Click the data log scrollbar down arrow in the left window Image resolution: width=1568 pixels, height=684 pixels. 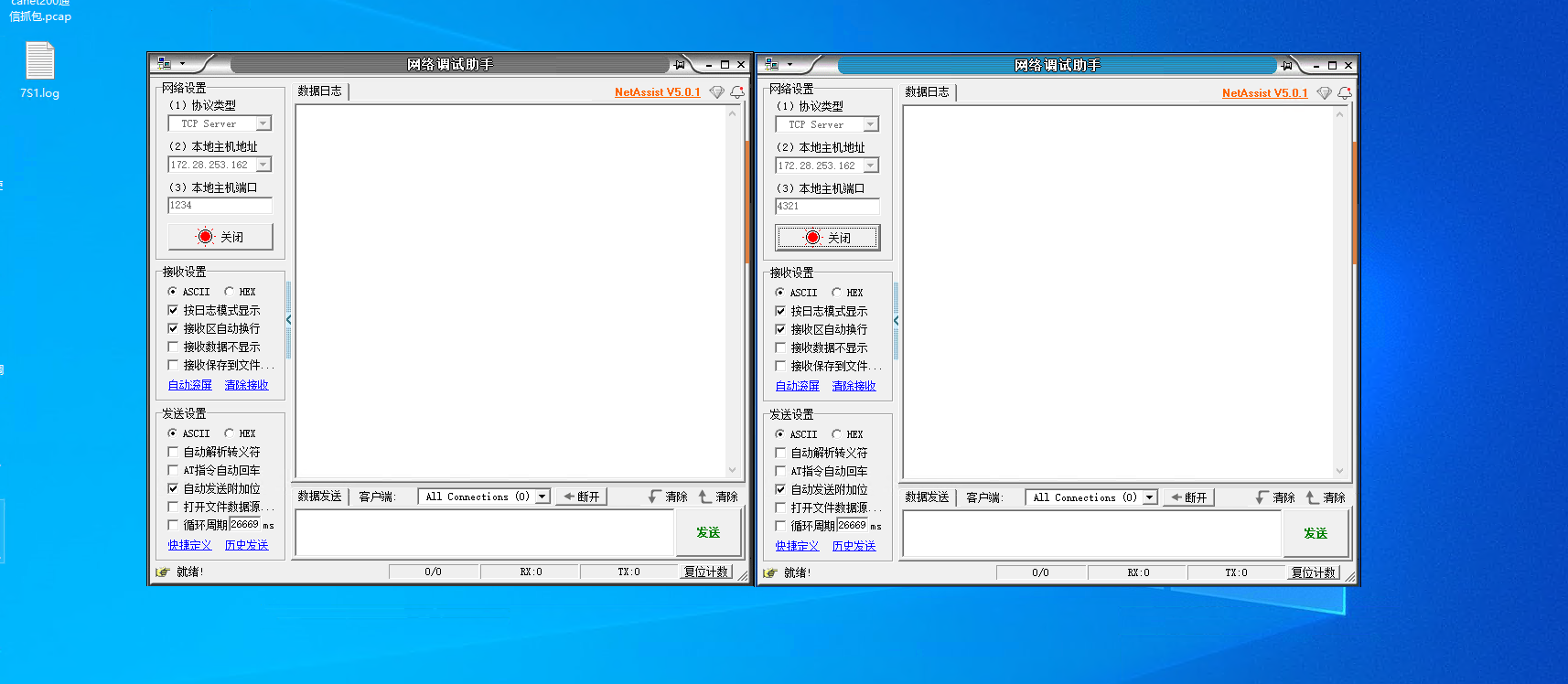pos(732,470)
